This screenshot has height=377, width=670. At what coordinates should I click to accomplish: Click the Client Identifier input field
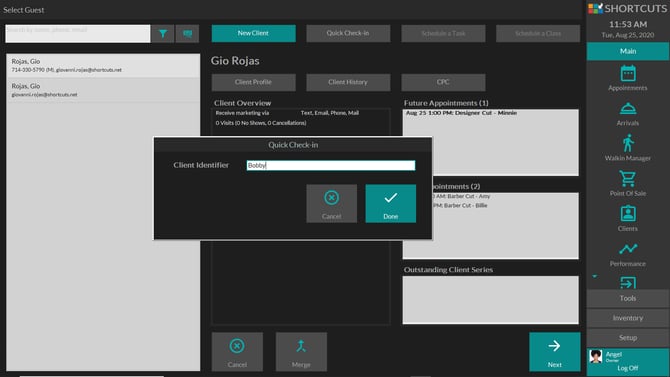pyautogui.click(x=331, y=165)
